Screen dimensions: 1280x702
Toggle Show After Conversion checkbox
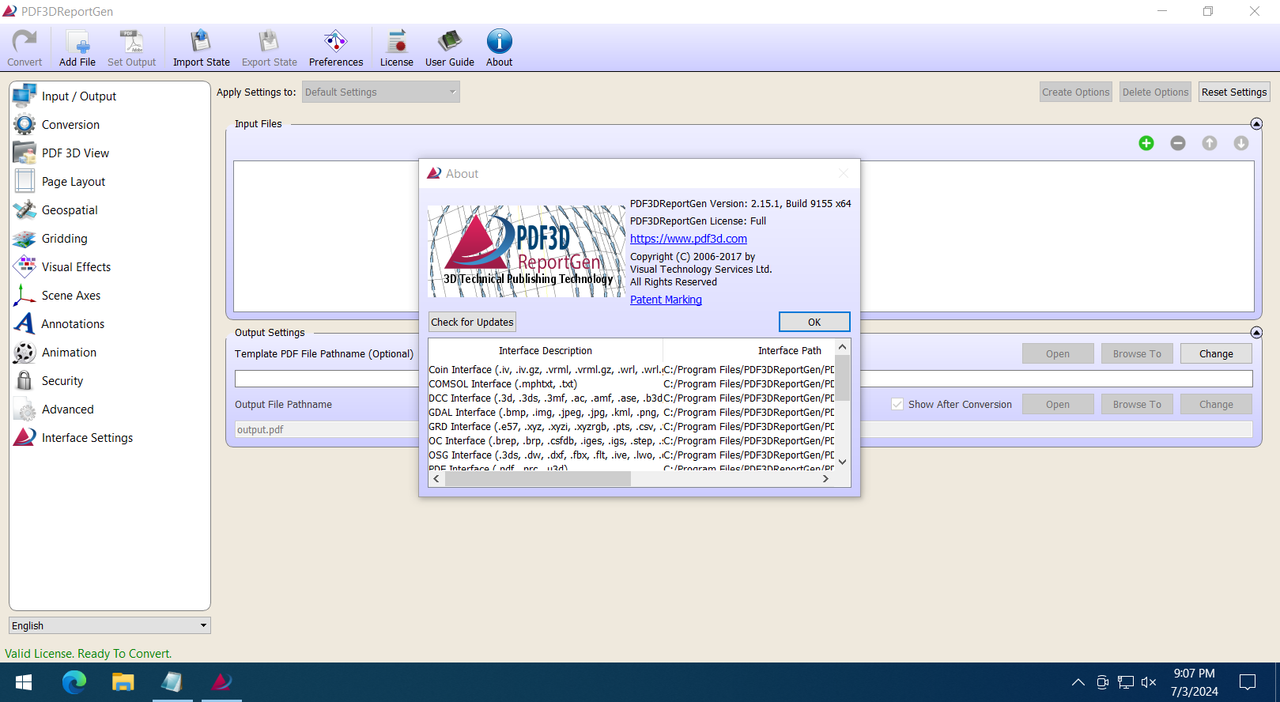pyautogui.click(x=898, y=404)
